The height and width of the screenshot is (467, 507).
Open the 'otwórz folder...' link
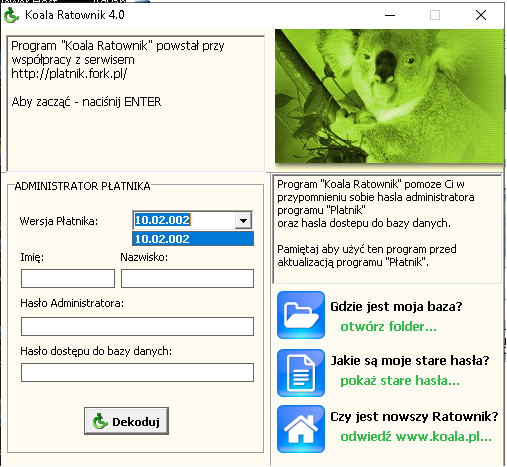[x=388, y=326]
